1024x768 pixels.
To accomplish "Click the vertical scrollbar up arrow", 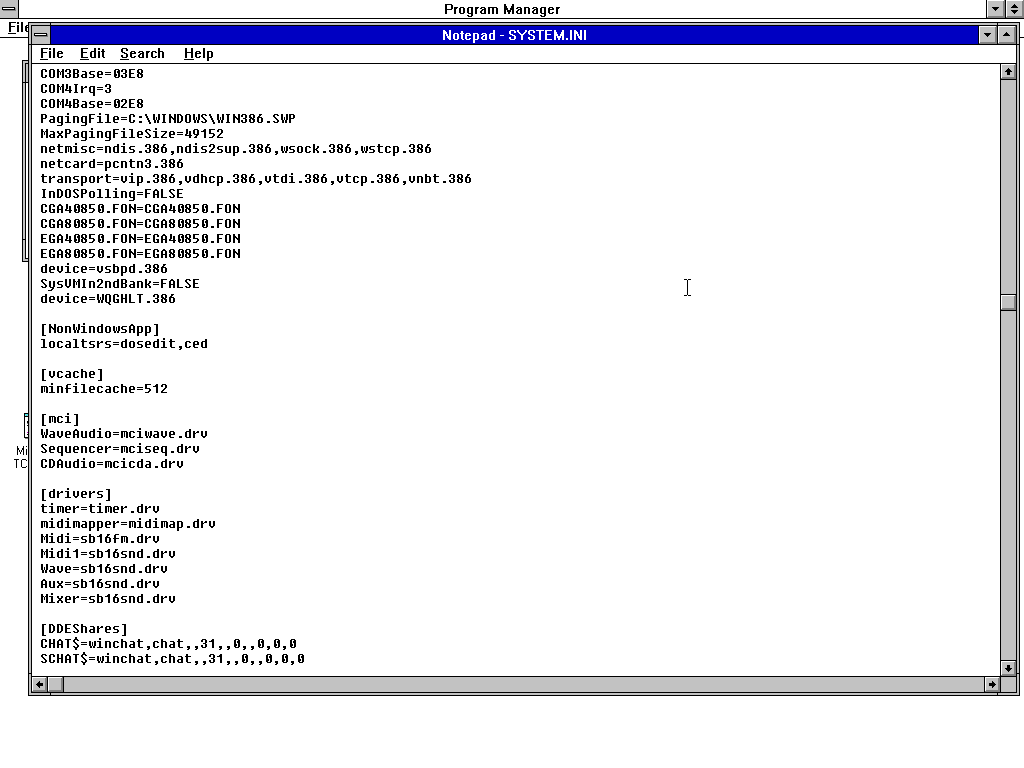I will (x=1008, y=71).
